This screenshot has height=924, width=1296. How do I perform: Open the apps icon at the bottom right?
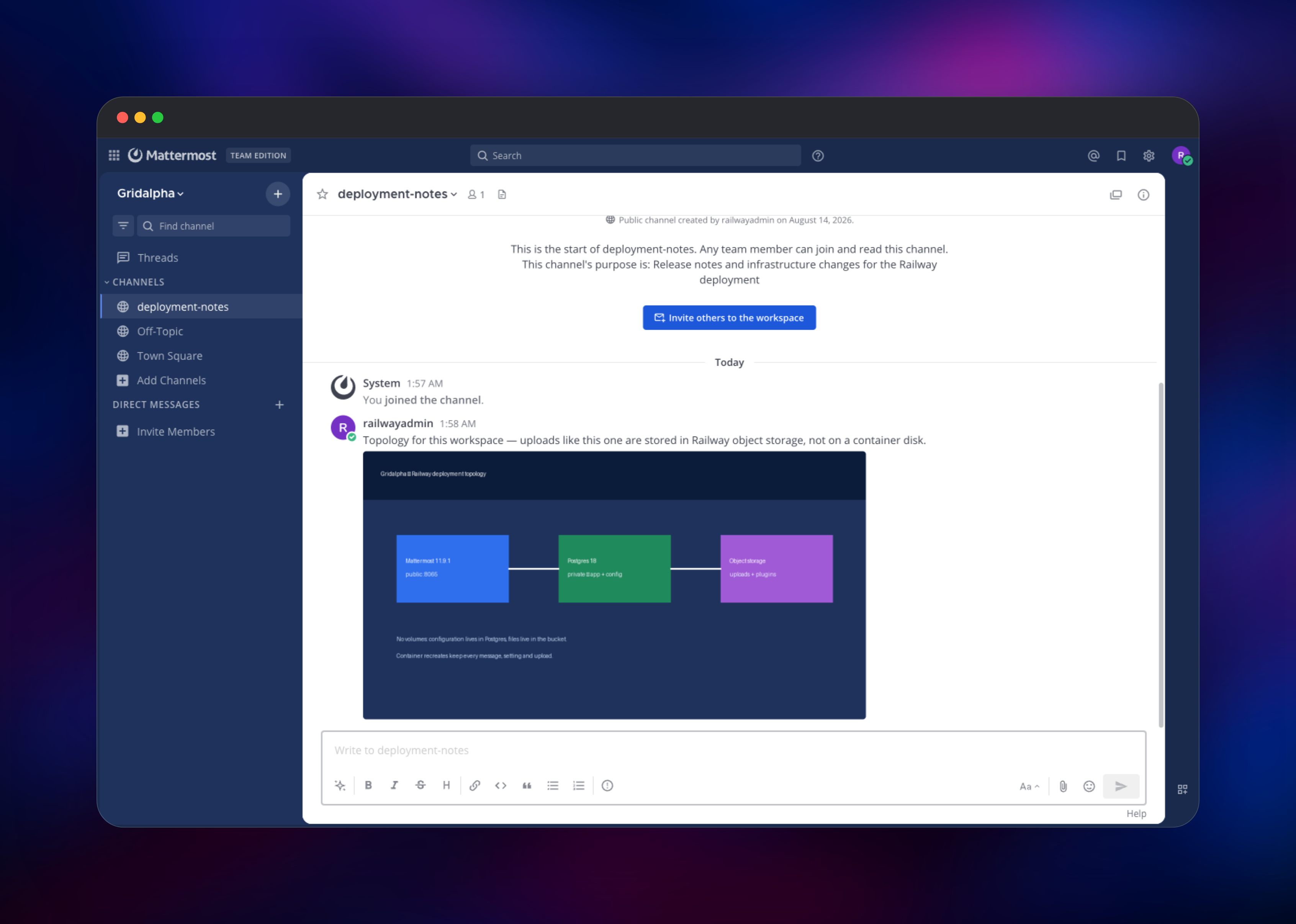(1182, 789)
